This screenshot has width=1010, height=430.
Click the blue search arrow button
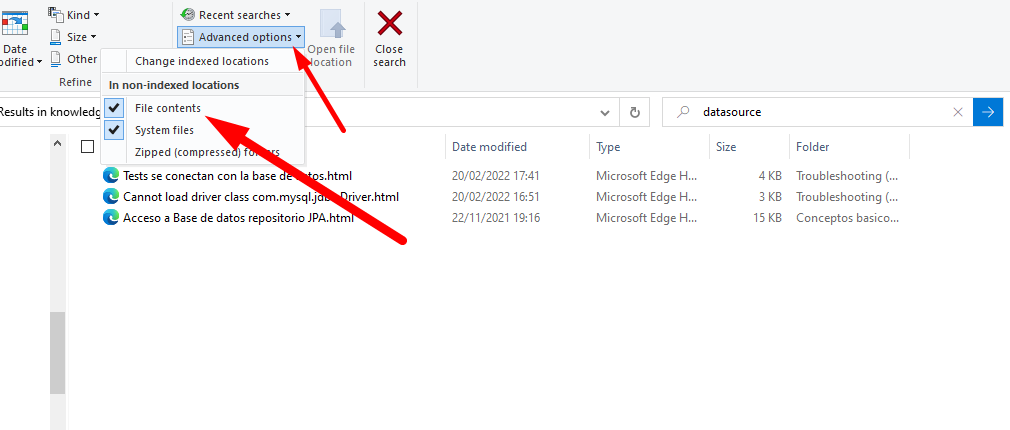point(988,112)
